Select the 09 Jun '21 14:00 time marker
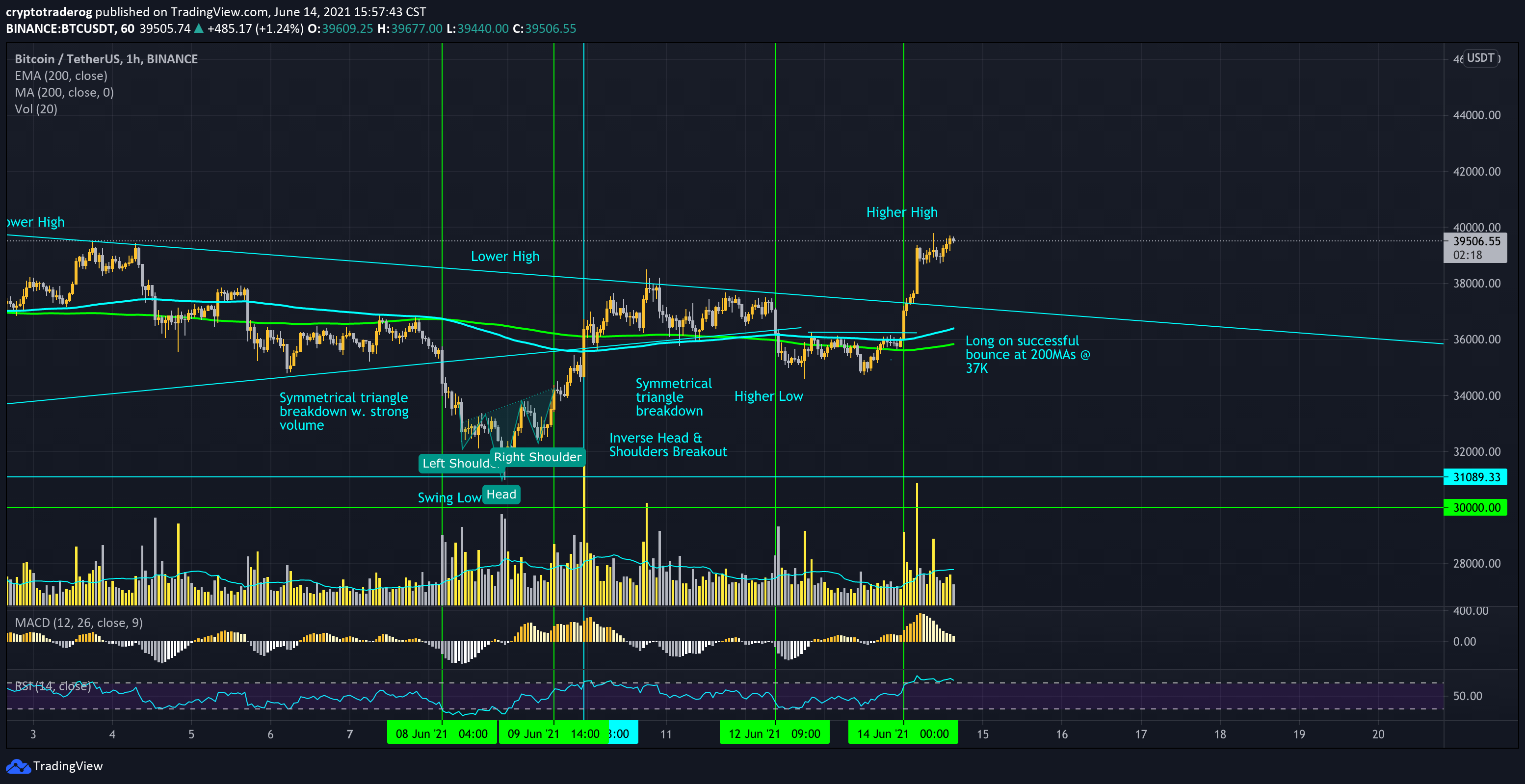 click(553, 733)
